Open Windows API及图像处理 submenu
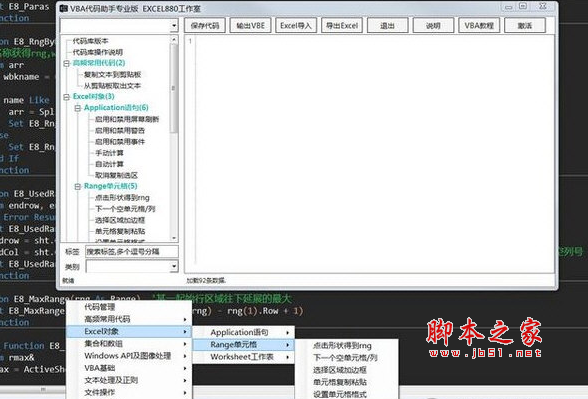Image resolution: width=588 pixels, height=399 pixels. tap(129, 356)
